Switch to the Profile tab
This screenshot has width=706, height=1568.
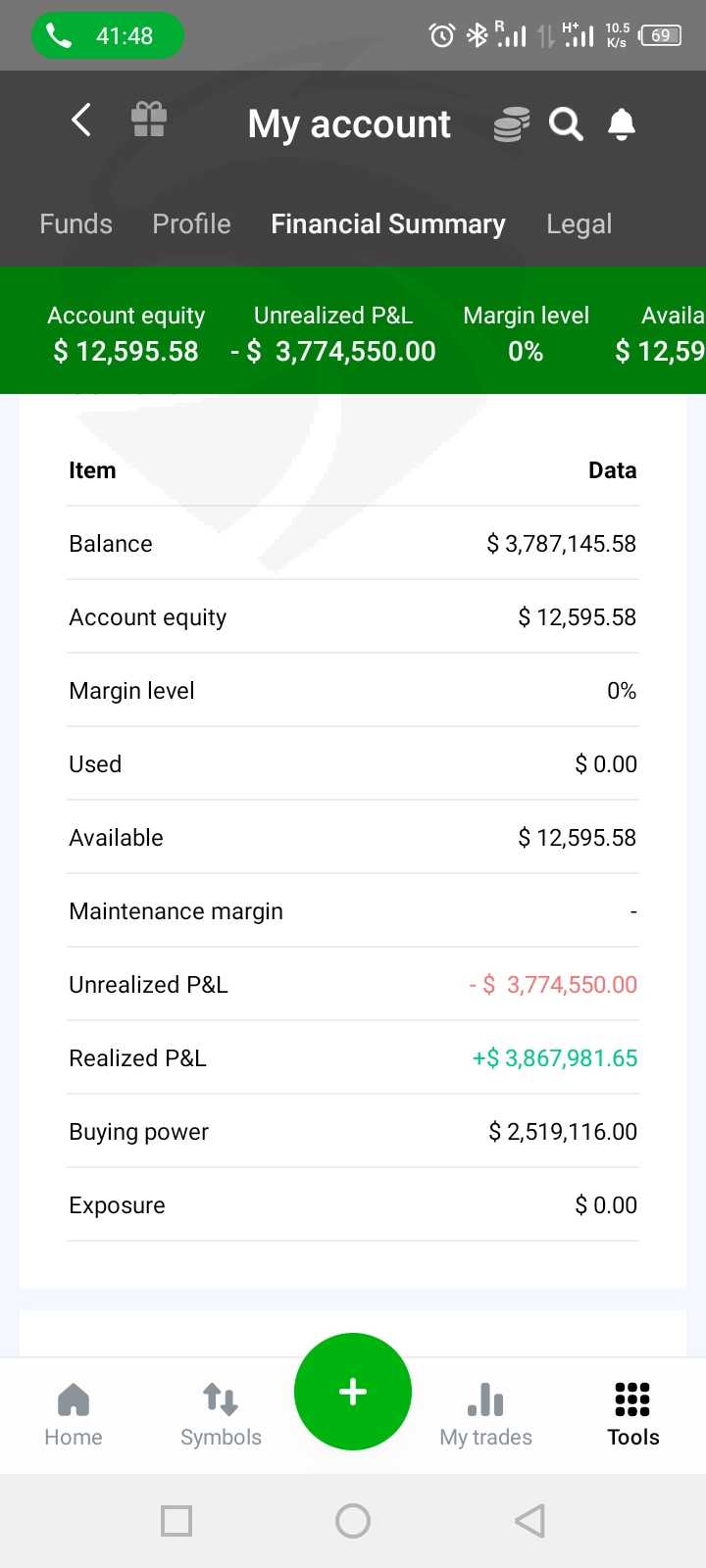[x=191, y=224]
